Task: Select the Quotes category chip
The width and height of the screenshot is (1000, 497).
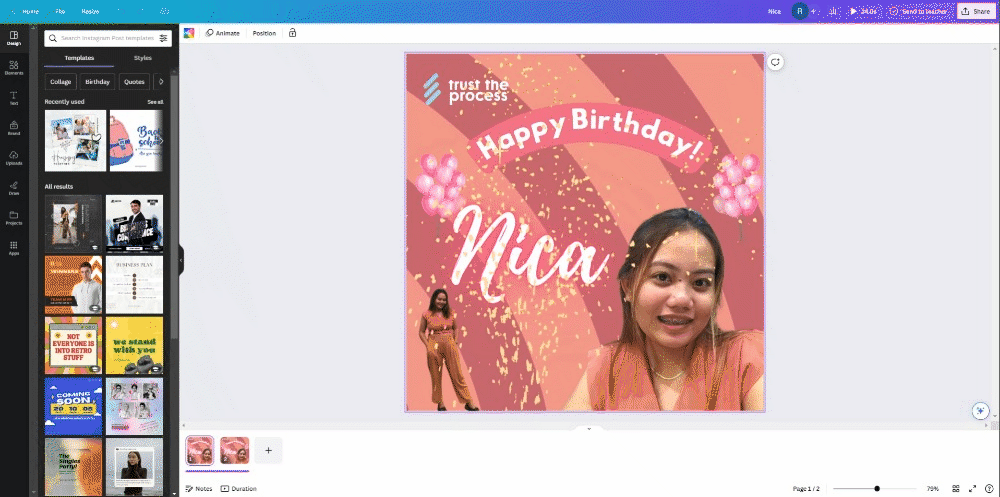Action: (x=134, y=82)
